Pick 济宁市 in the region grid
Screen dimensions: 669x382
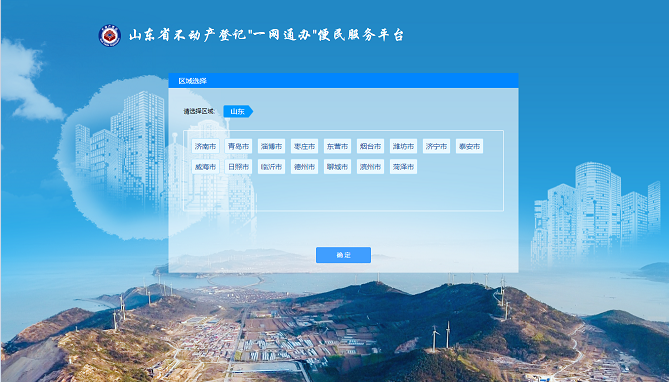pos(436,146)
